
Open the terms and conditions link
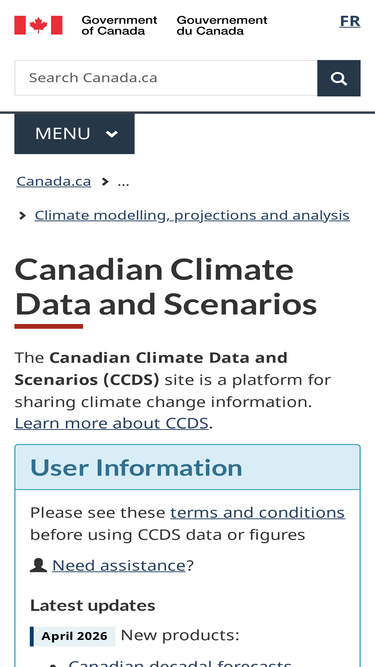[258, 513]
